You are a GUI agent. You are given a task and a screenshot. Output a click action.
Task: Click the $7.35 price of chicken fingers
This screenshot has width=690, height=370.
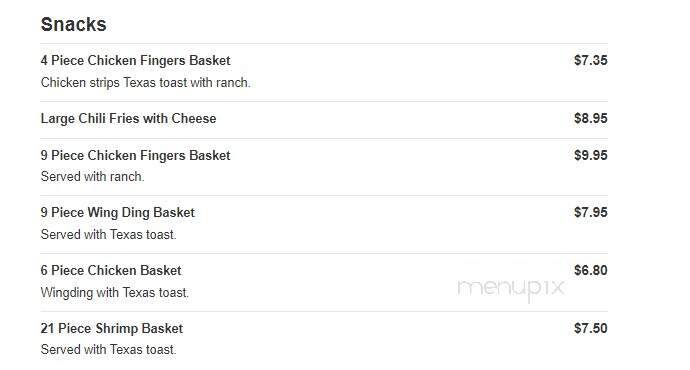[591, 60]
